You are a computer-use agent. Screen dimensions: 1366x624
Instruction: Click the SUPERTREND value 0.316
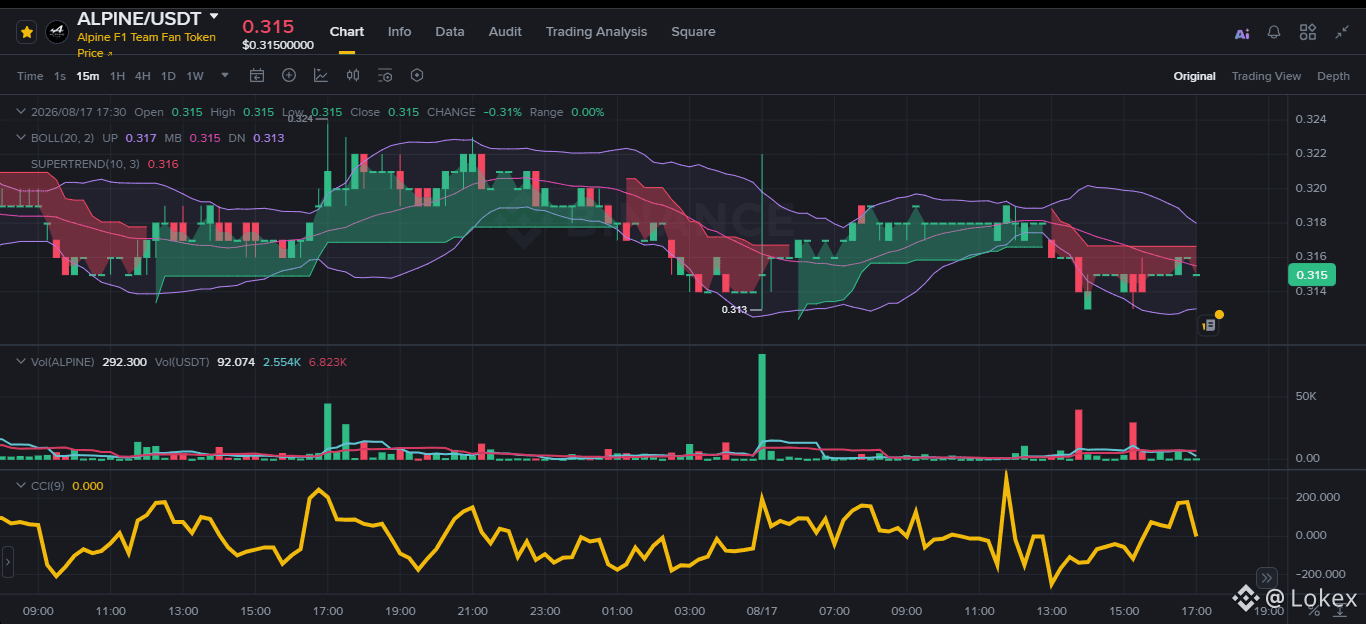click(x=163, y=164)
